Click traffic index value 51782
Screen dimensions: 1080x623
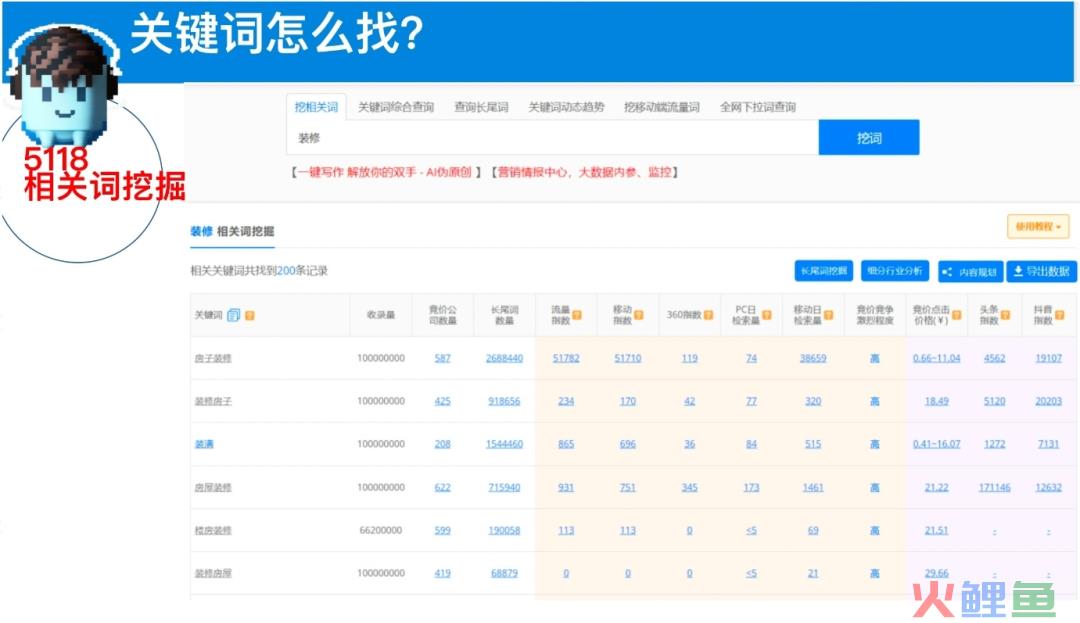(566, 359)
